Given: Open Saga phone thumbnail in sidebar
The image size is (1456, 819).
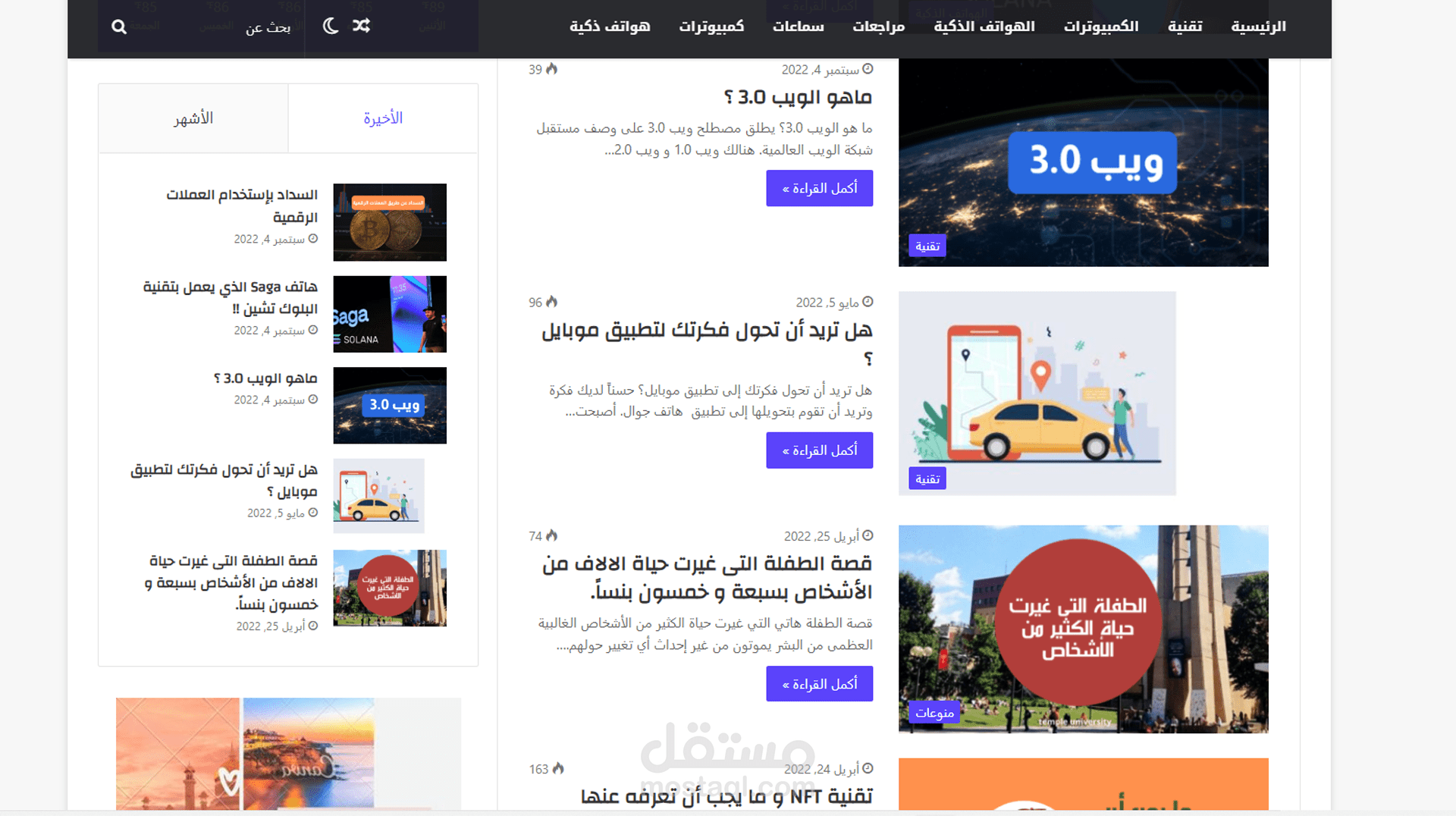Looking at the screenshot, I should pyautogui.click(x=390, y=314).
